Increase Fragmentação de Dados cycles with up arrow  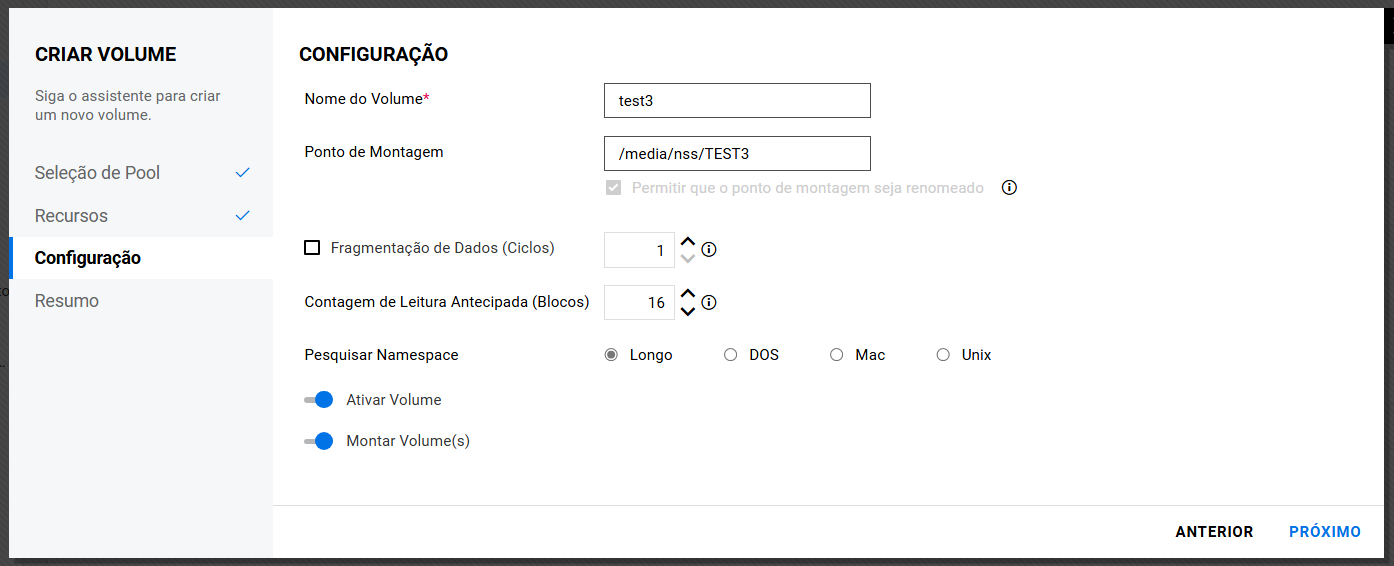coord(687,242)
